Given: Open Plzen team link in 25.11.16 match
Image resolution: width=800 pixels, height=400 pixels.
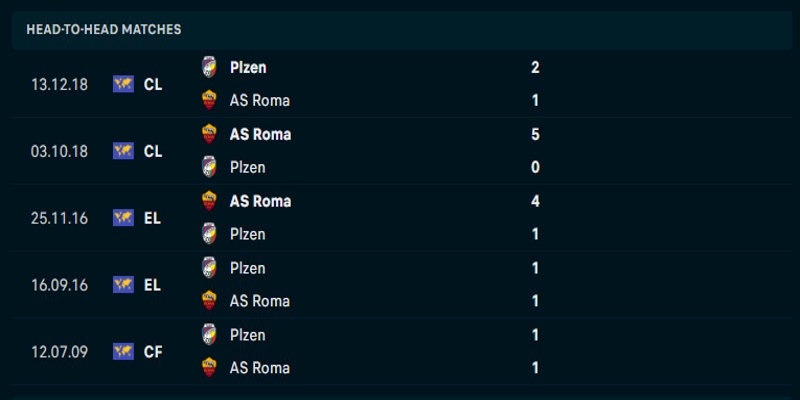Looking at the screenshot, I should coord(248,234).
